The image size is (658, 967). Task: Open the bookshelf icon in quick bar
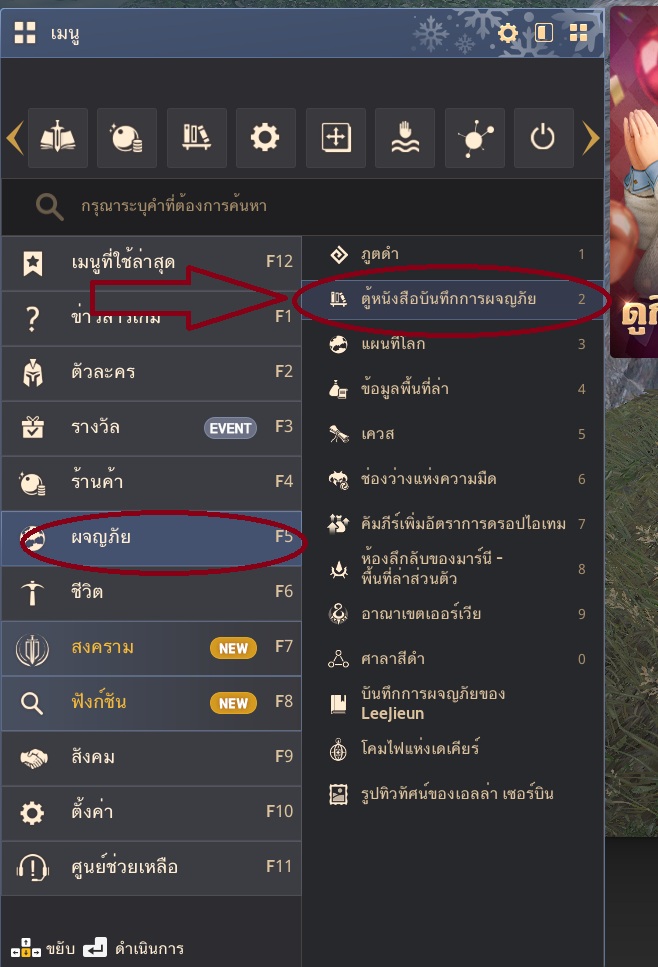pyautogui.click(x=197, y=138)
